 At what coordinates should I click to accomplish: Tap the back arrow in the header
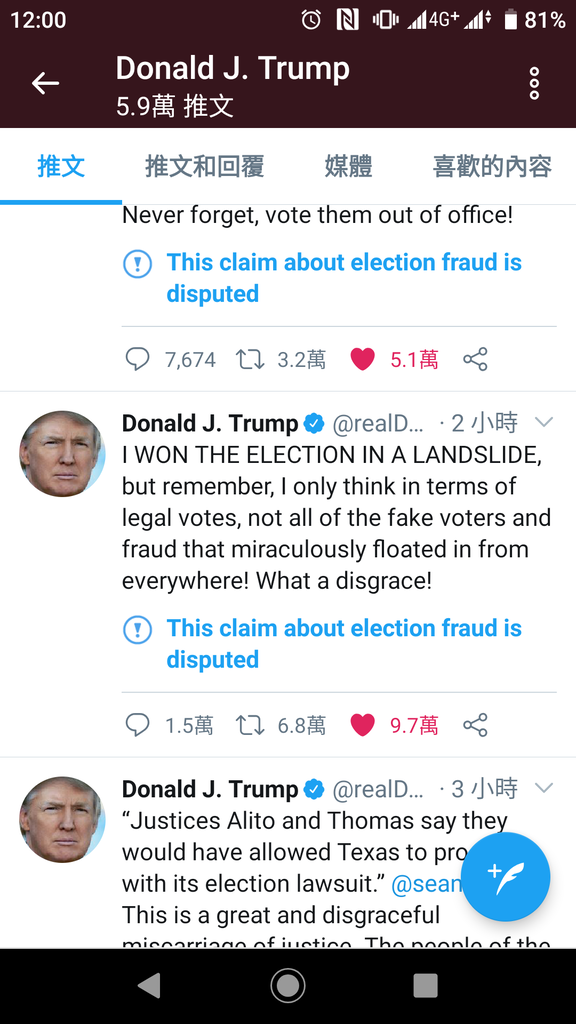pos(46,84)
